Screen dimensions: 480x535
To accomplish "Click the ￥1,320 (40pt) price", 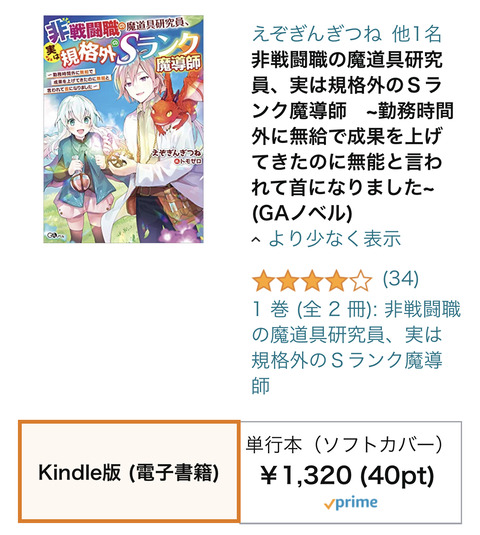I will [x=347, y=475].
